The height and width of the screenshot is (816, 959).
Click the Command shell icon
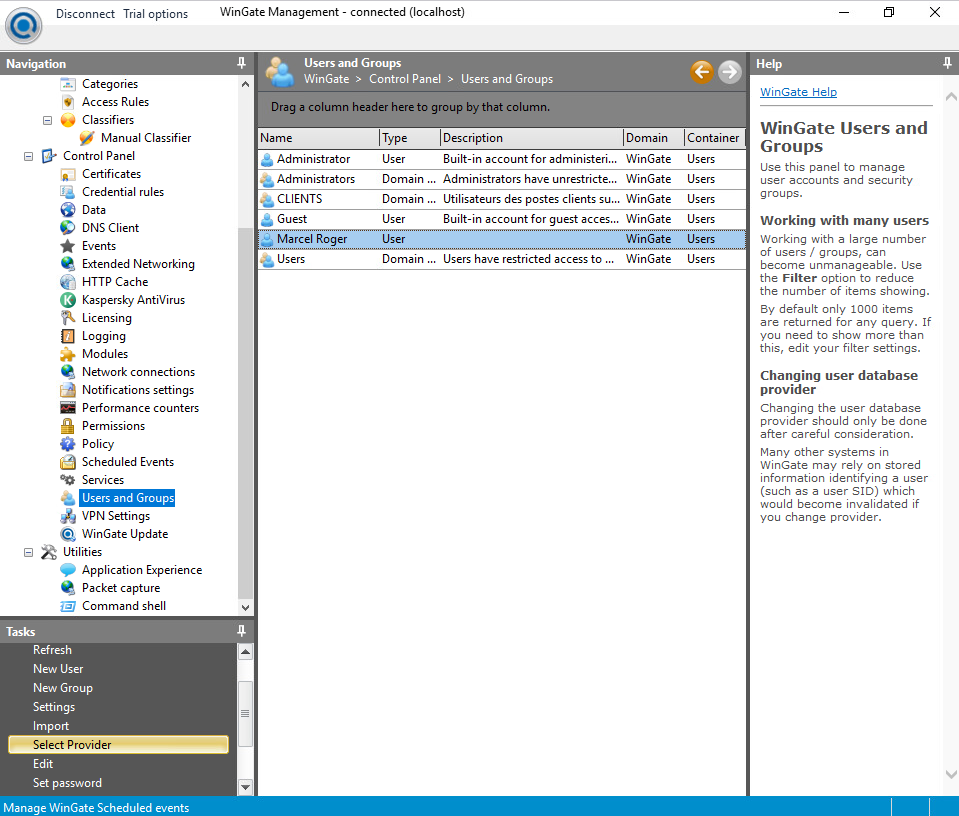[x=68, y=606]
